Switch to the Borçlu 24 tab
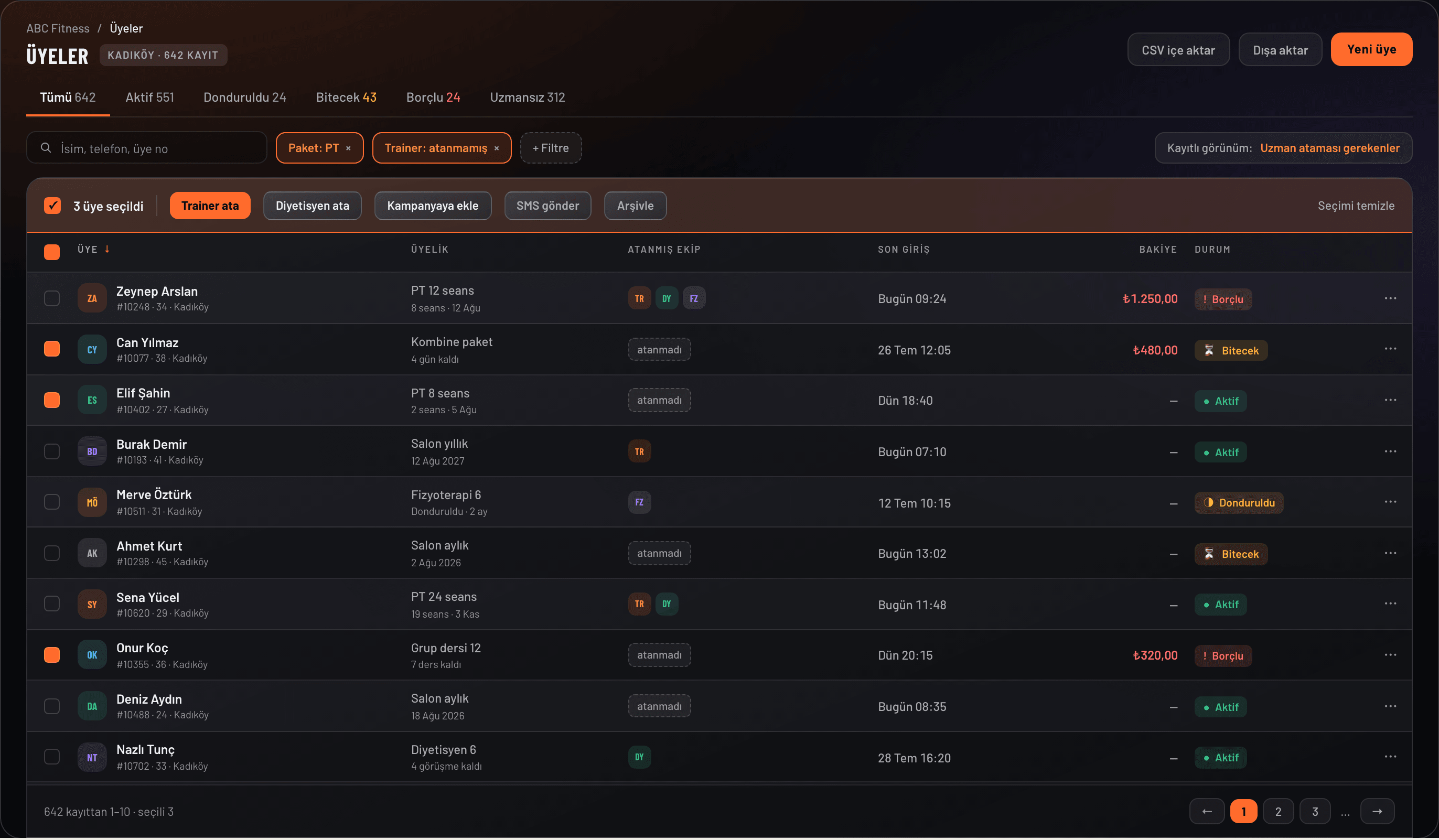The height and width of the screenshot is (840, 1439). [x=433, y=98]
